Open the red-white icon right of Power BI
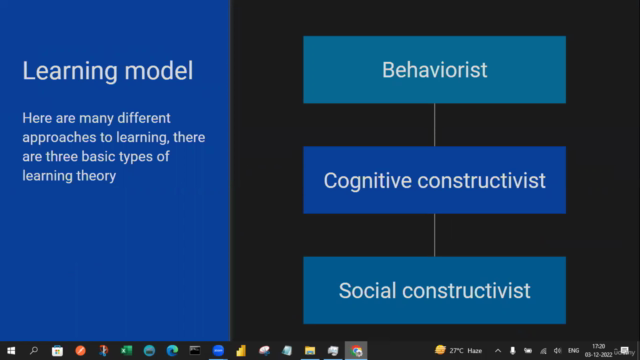Image resolution: width=640 pixels, height=360 pixels. click(264, 351)
